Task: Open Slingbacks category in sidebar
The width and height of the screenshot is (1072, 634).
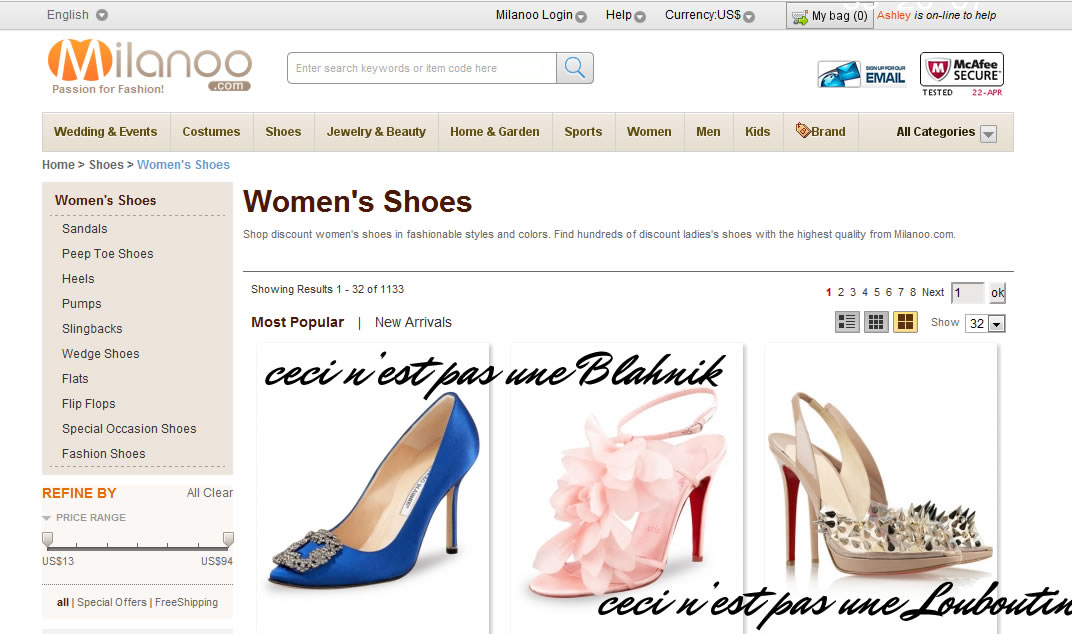Action: 92,328
